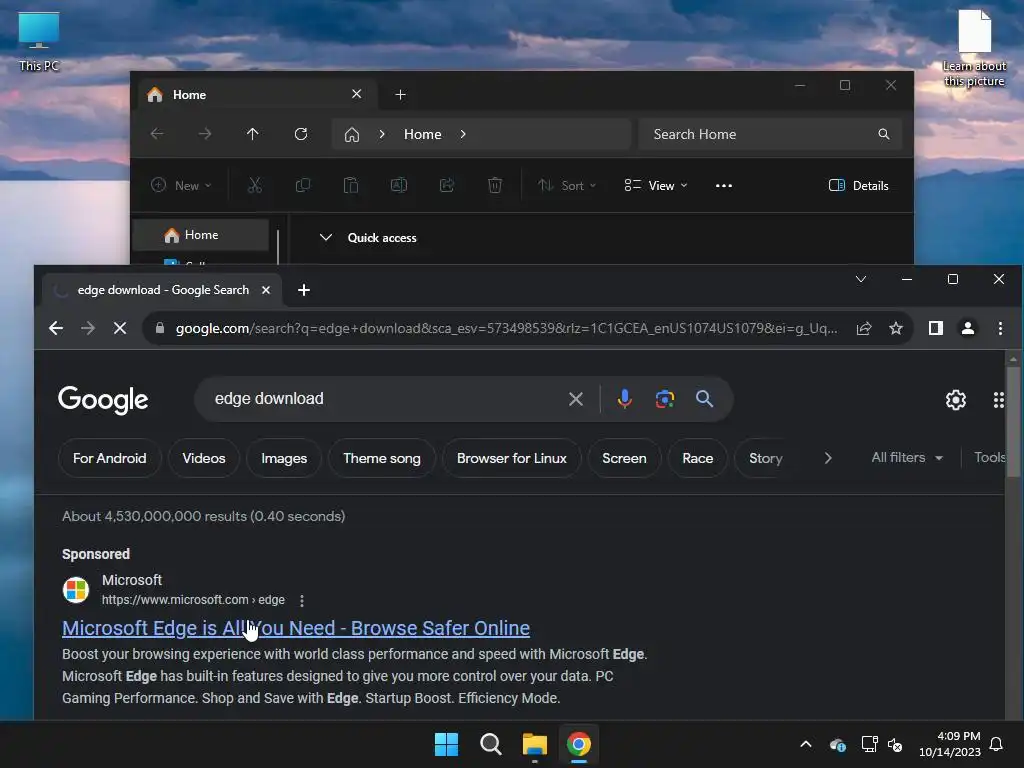
Task: Open Chrome side panel
Action: point(936,328)
